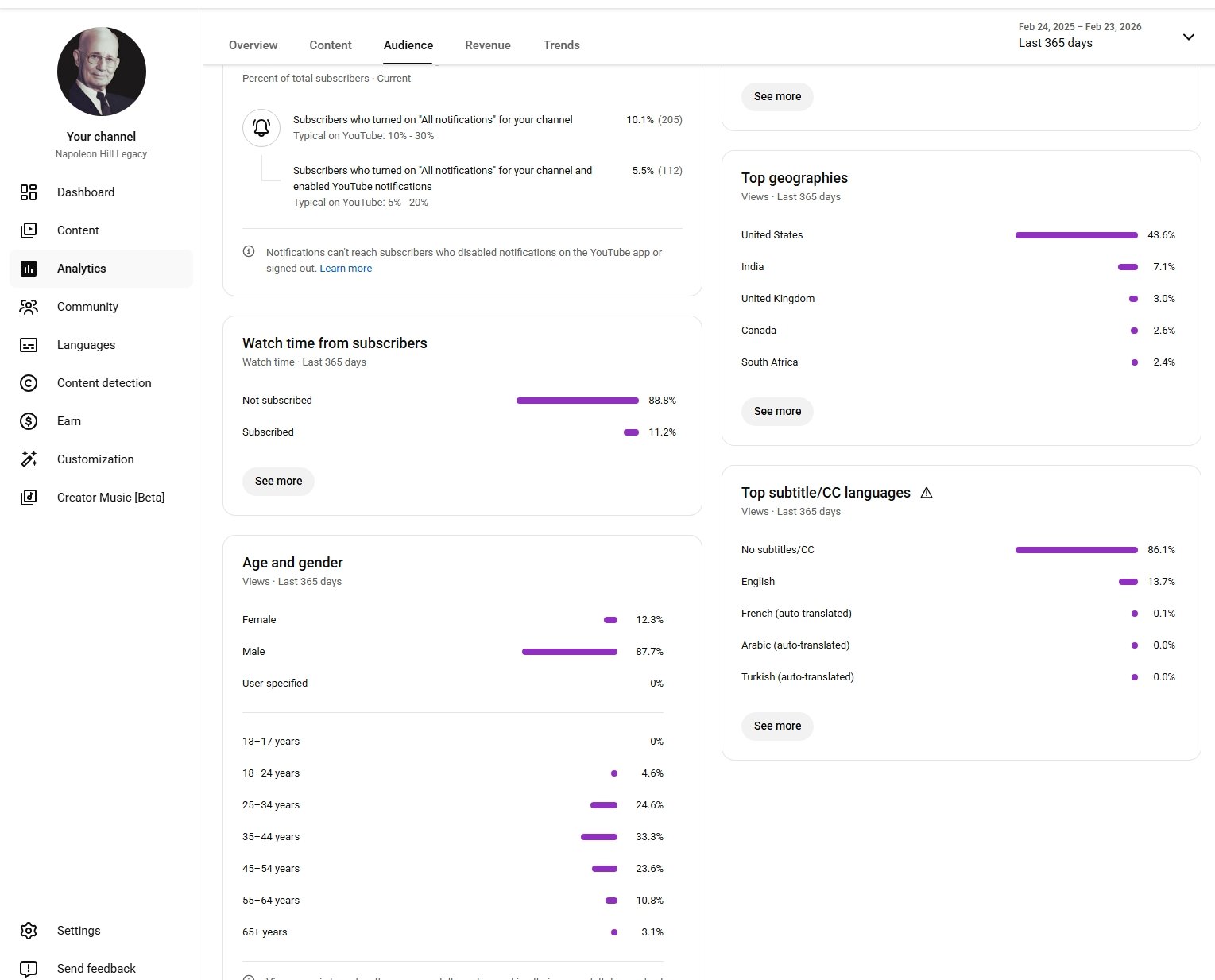The width and height of the screenshot is (1215, 980).
Task: Click the channel profile picture
Action: click(102, 72)
